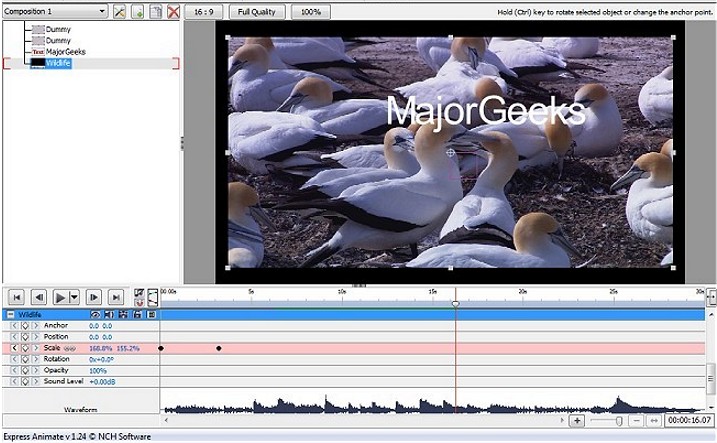Go to previous Sound Level keyframe
Image resolution: width=717 pixels, height=443 pixels.
click(14, 381)
